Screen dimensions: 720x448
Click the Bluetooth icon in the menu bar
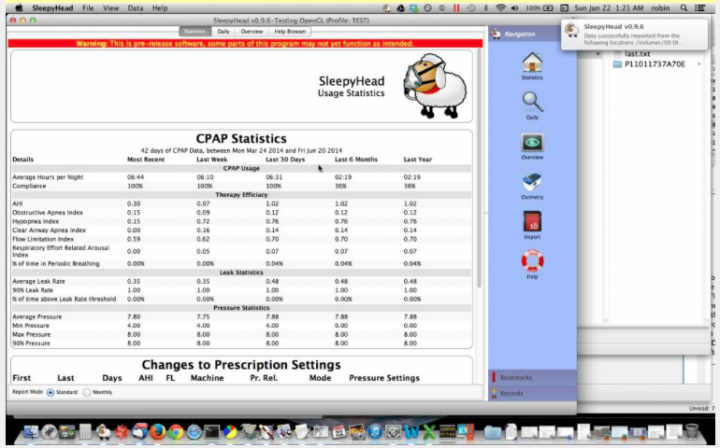tap(486, 8)
